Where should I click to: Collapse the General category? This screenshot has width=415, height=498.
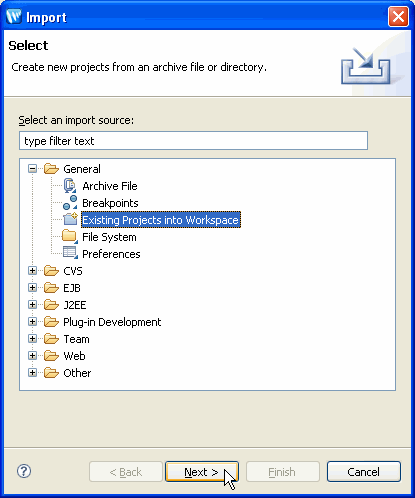pos(32,169)
